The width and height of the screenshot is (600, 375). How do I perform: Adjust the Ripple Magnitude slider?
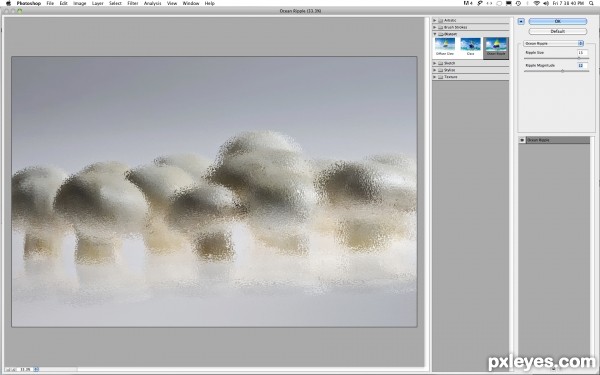point(562,71)
